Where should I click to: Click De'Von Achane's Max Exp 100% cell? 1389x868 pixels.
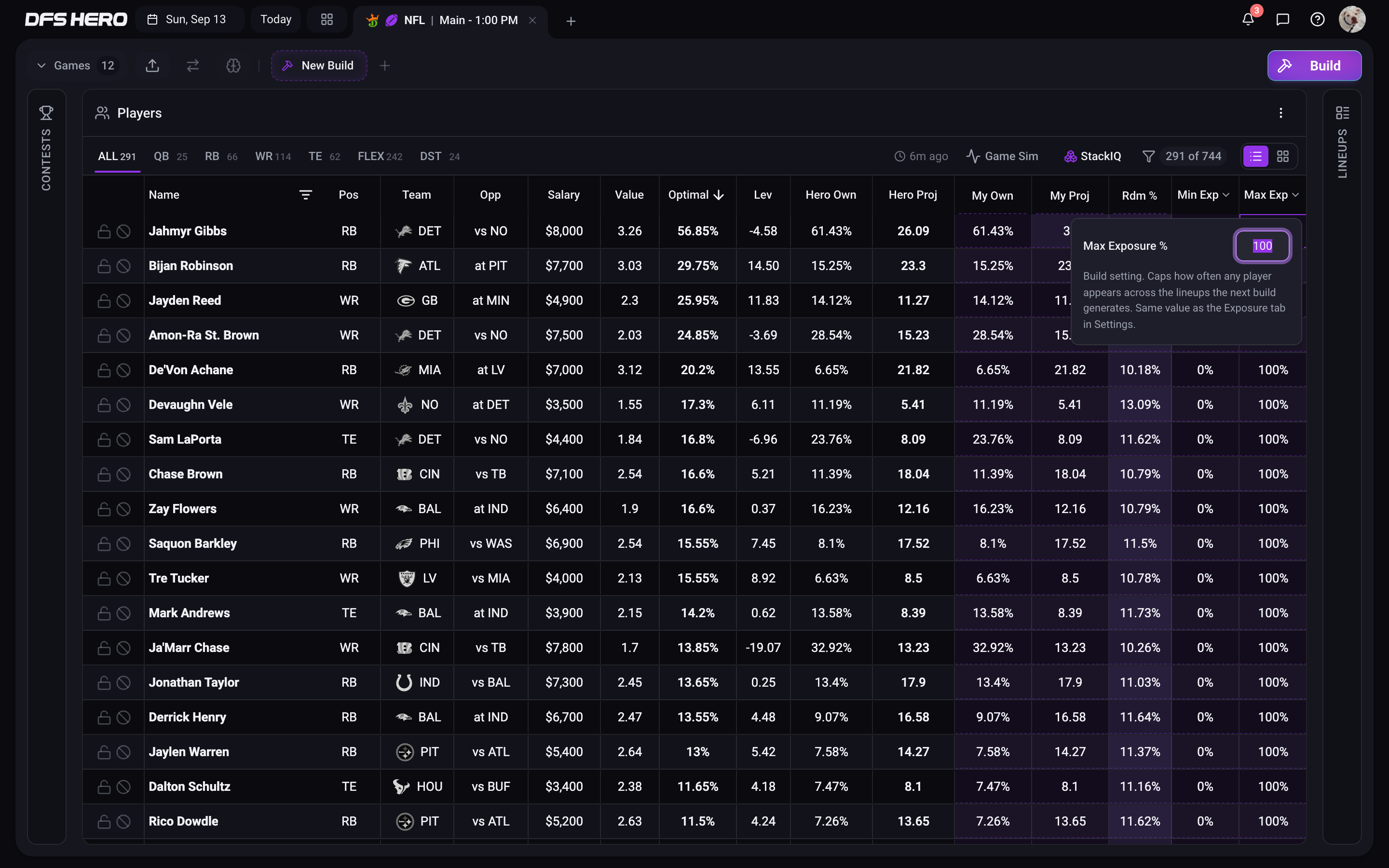[x=1273, y=370]
